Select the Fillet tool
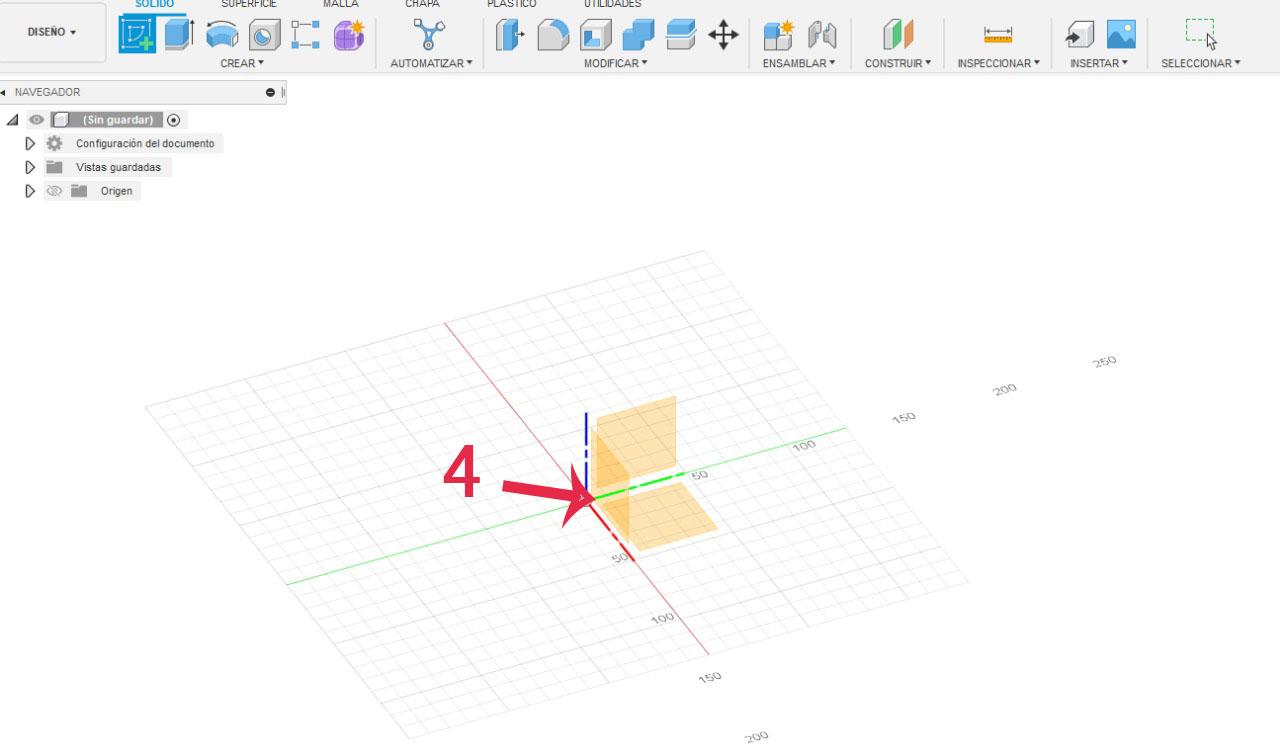1280x753 pixels. coord(553,36)
